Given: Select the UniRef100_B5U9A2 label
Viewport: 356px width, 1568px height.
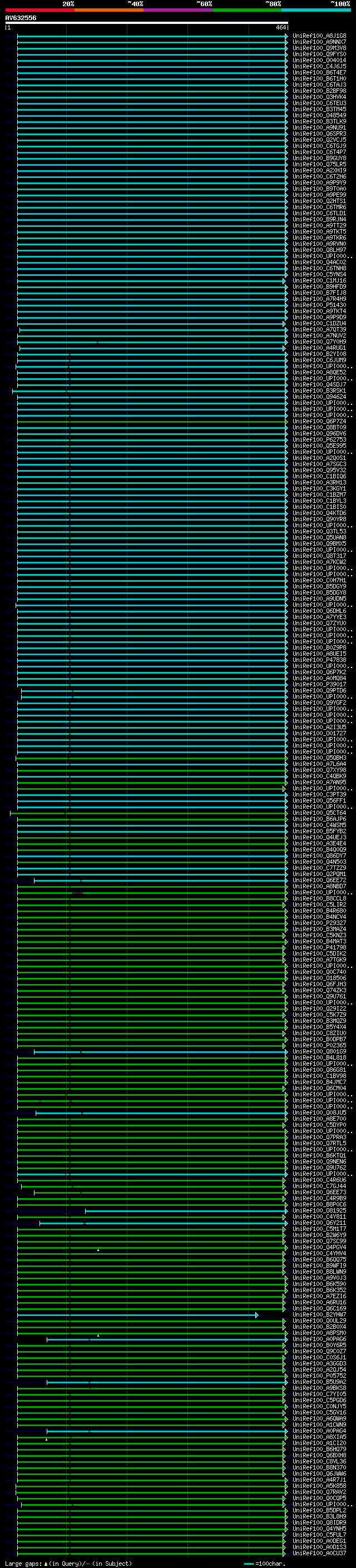Looking at the screenshot, I should coord(319,1382).
